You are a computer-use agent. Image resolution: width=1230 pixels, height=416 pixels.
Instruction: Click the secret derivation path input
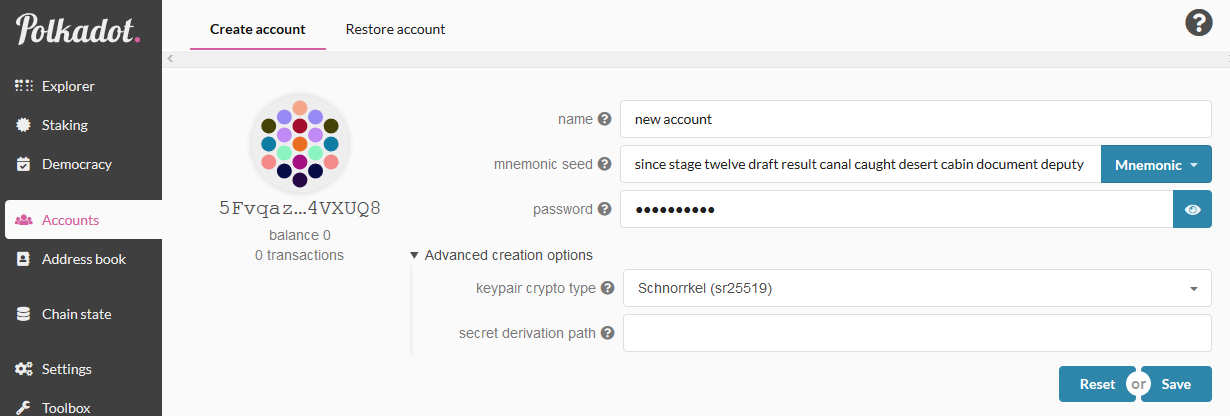916,334
